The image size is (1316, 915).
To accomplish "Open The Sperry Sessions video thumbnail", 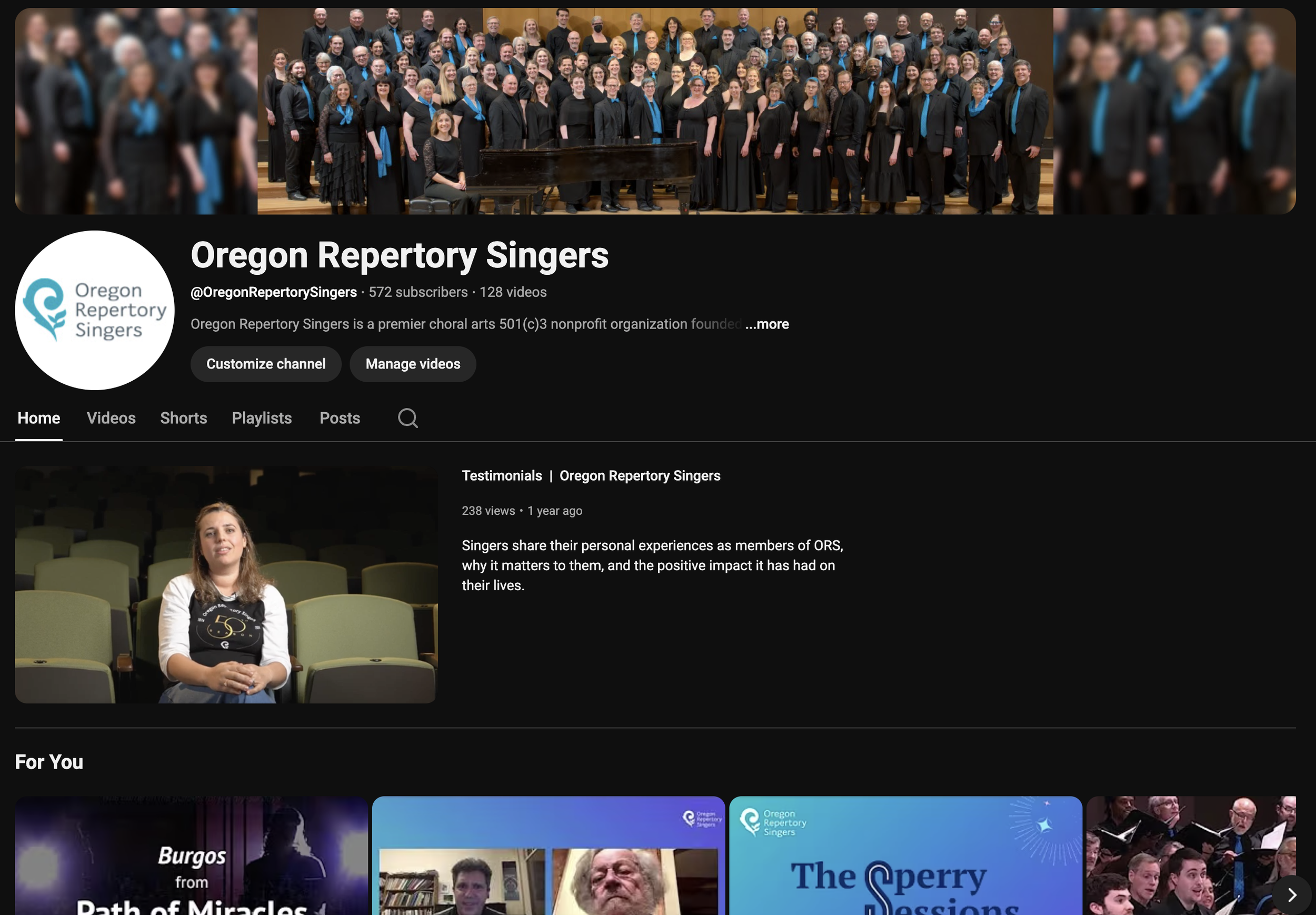I will 905,856.
